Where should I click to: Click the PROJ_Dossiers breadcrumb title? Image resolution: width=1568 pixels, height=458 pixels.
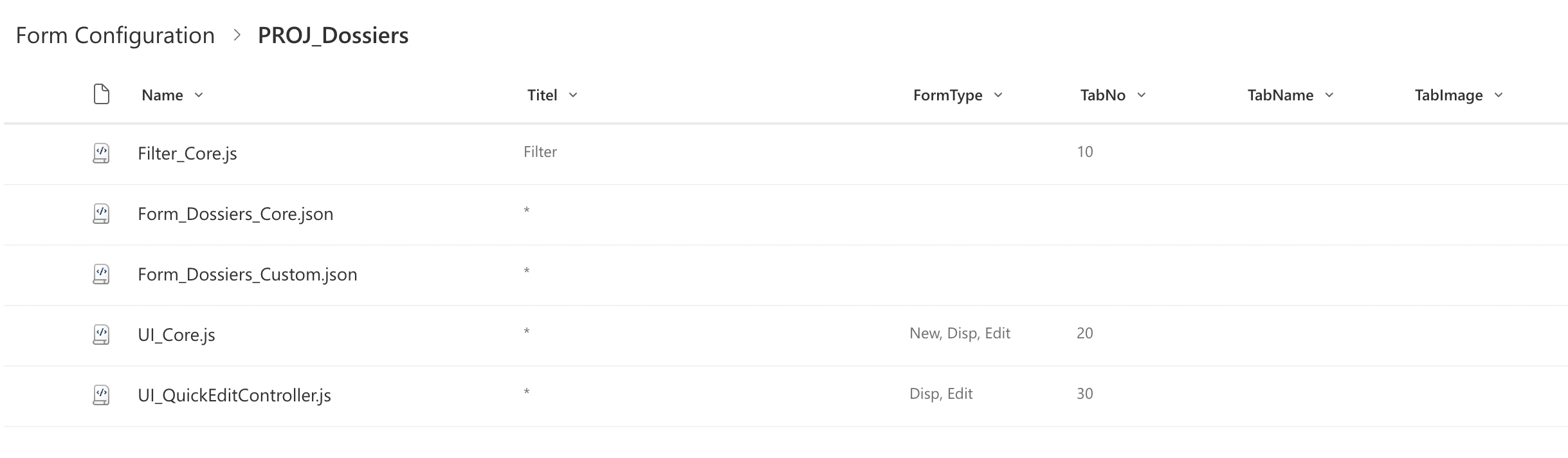pos(333,35)
